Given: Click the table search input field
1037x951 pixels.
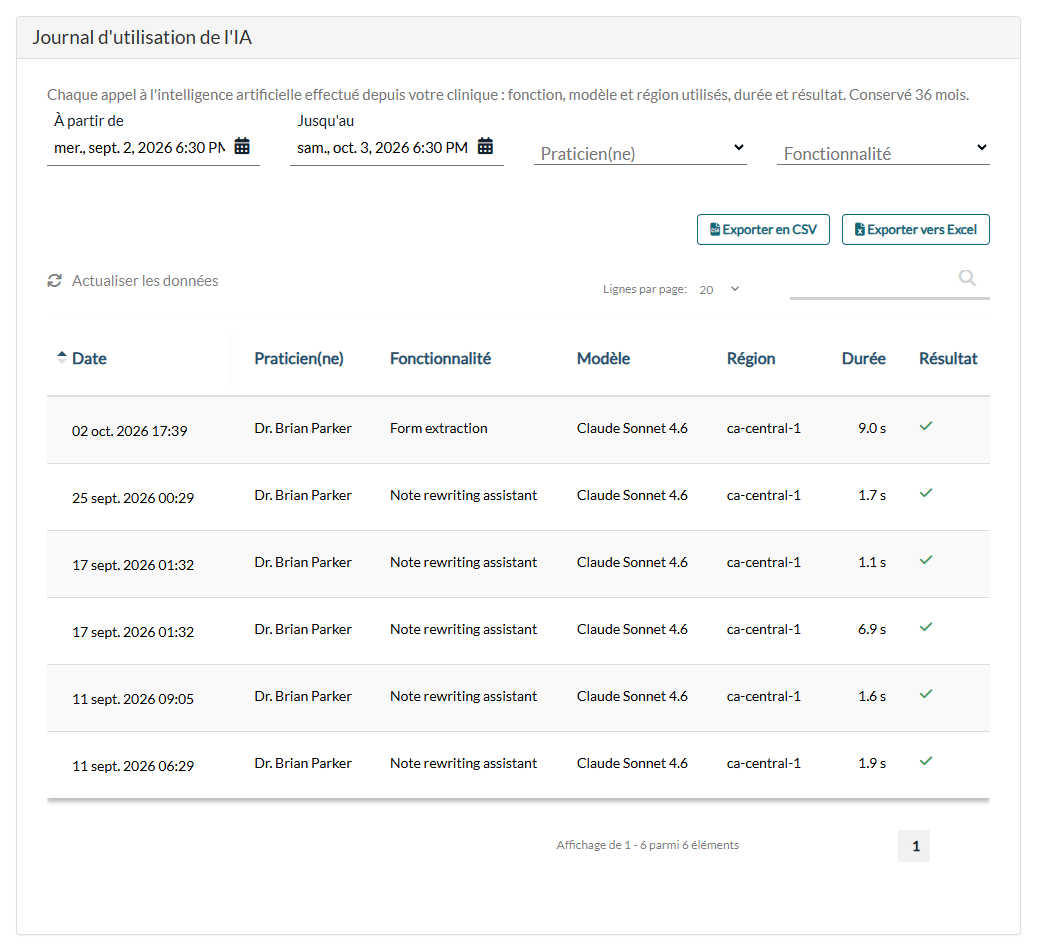Looking at the screenshot, I should tap(873, 283).
